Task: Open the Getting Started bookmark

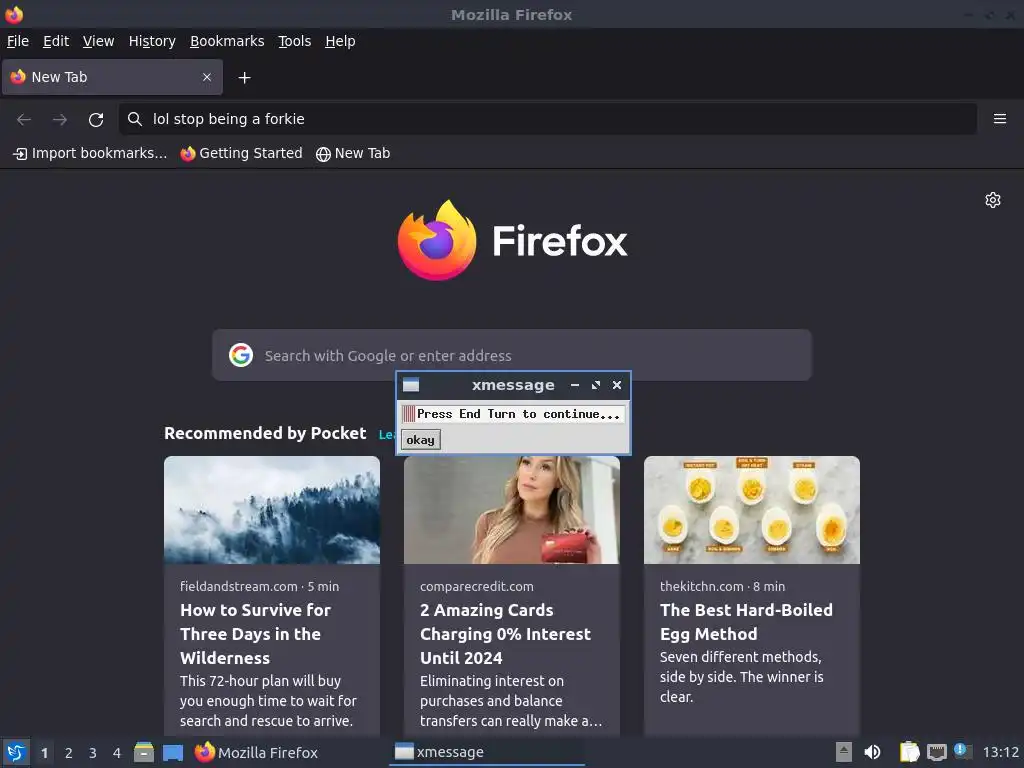Action: 242,153
